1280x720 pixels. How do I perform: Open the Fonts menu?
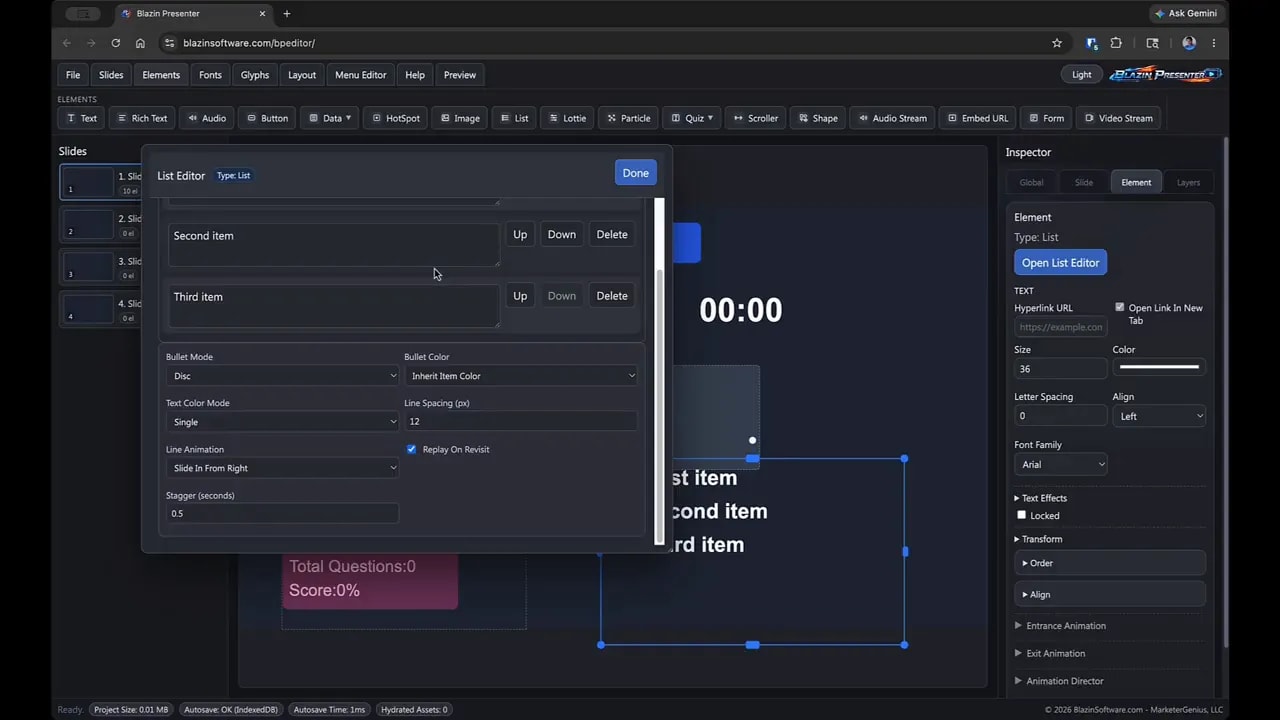(210, 75)
